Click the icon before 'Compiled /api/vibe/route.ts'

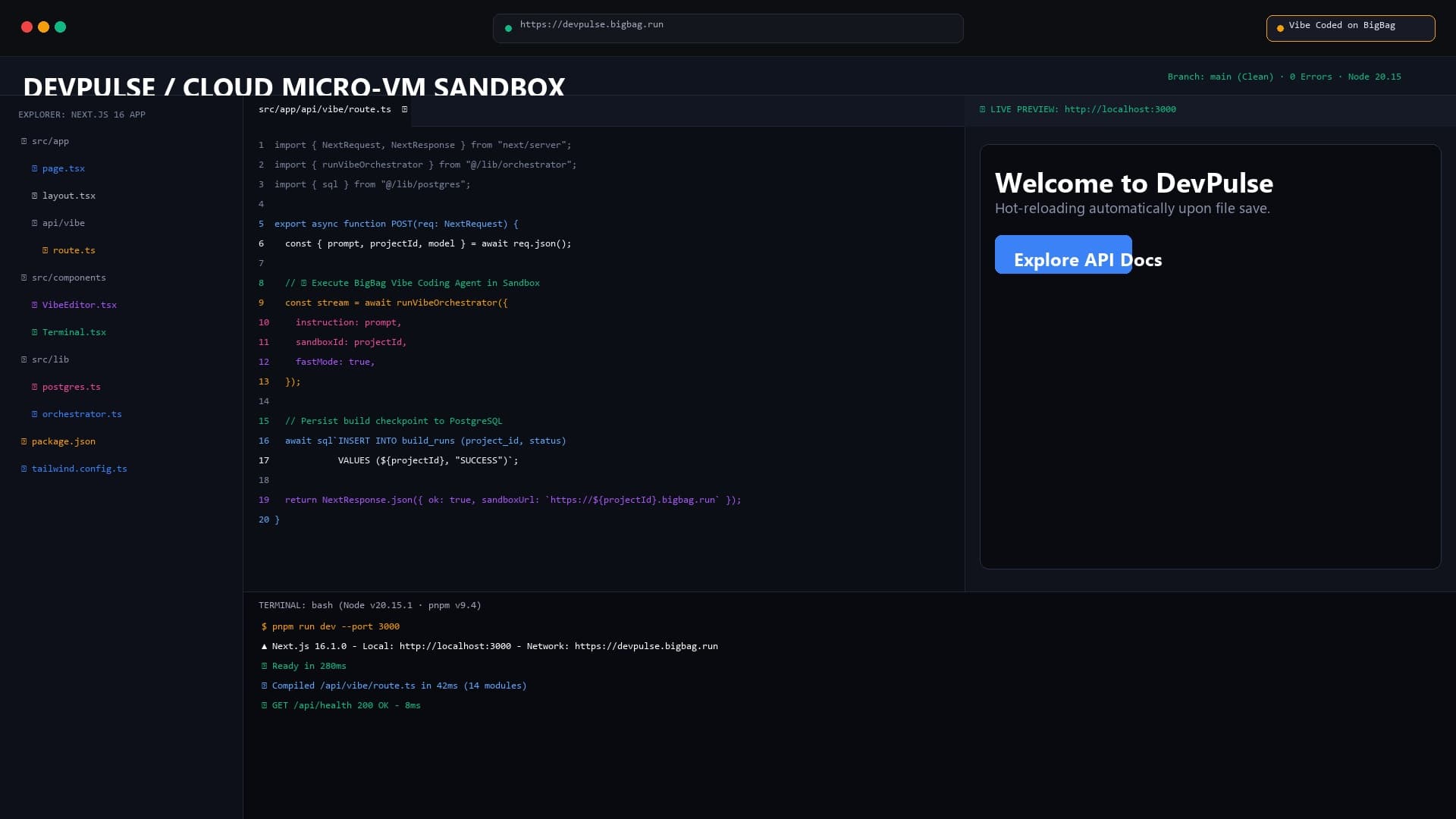pyautogui.click(x=264, y=686)
